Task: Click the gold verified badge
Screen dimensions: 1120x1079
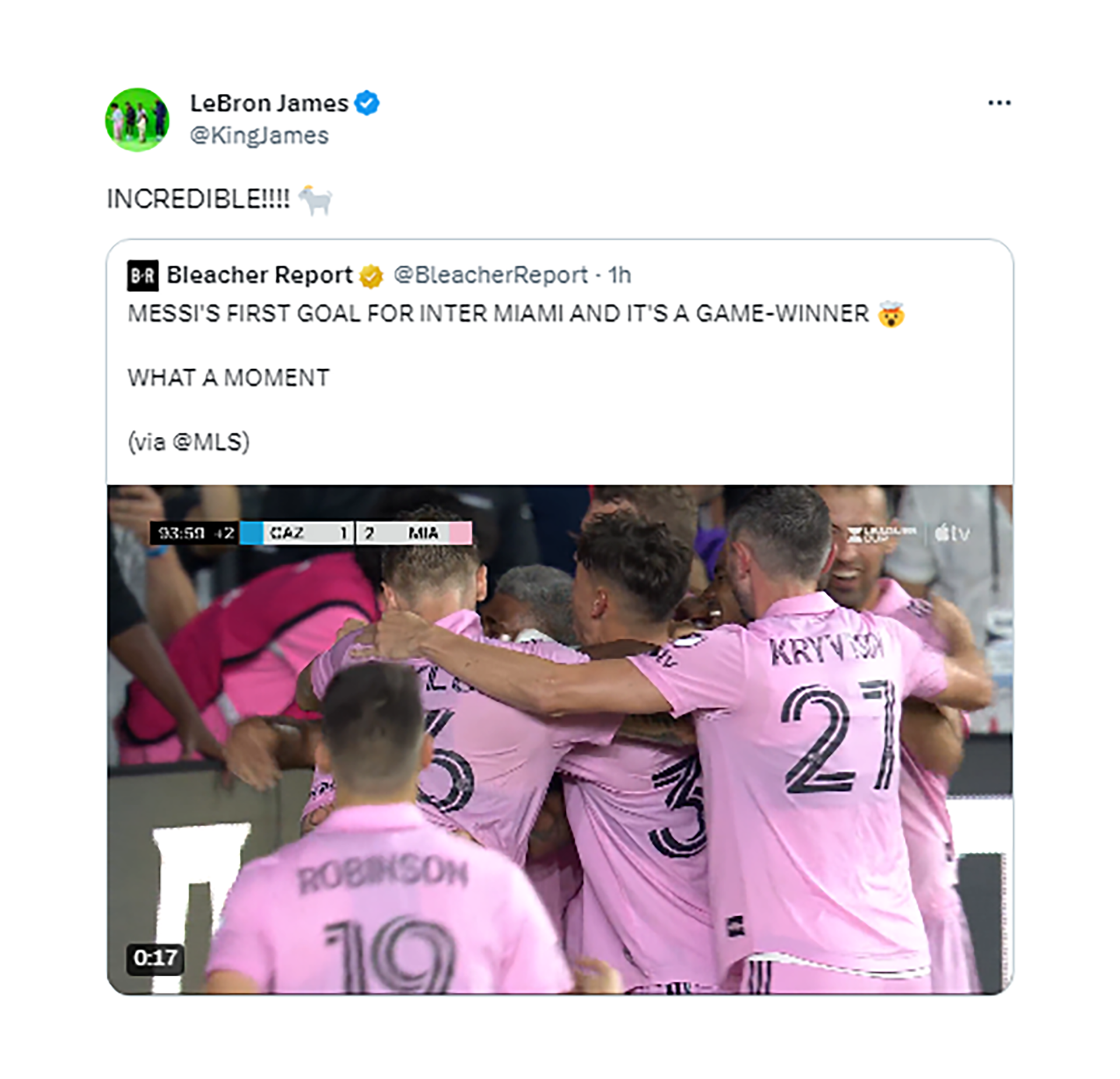Action: click(371, 276)
